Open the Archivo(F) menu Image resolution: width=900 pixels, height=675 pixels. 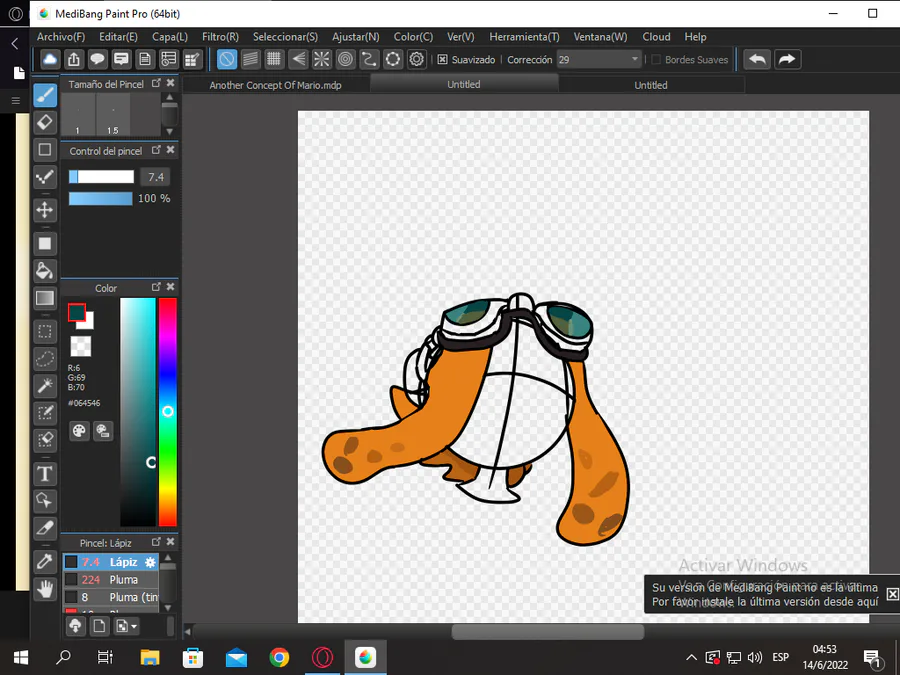point(61,37)
